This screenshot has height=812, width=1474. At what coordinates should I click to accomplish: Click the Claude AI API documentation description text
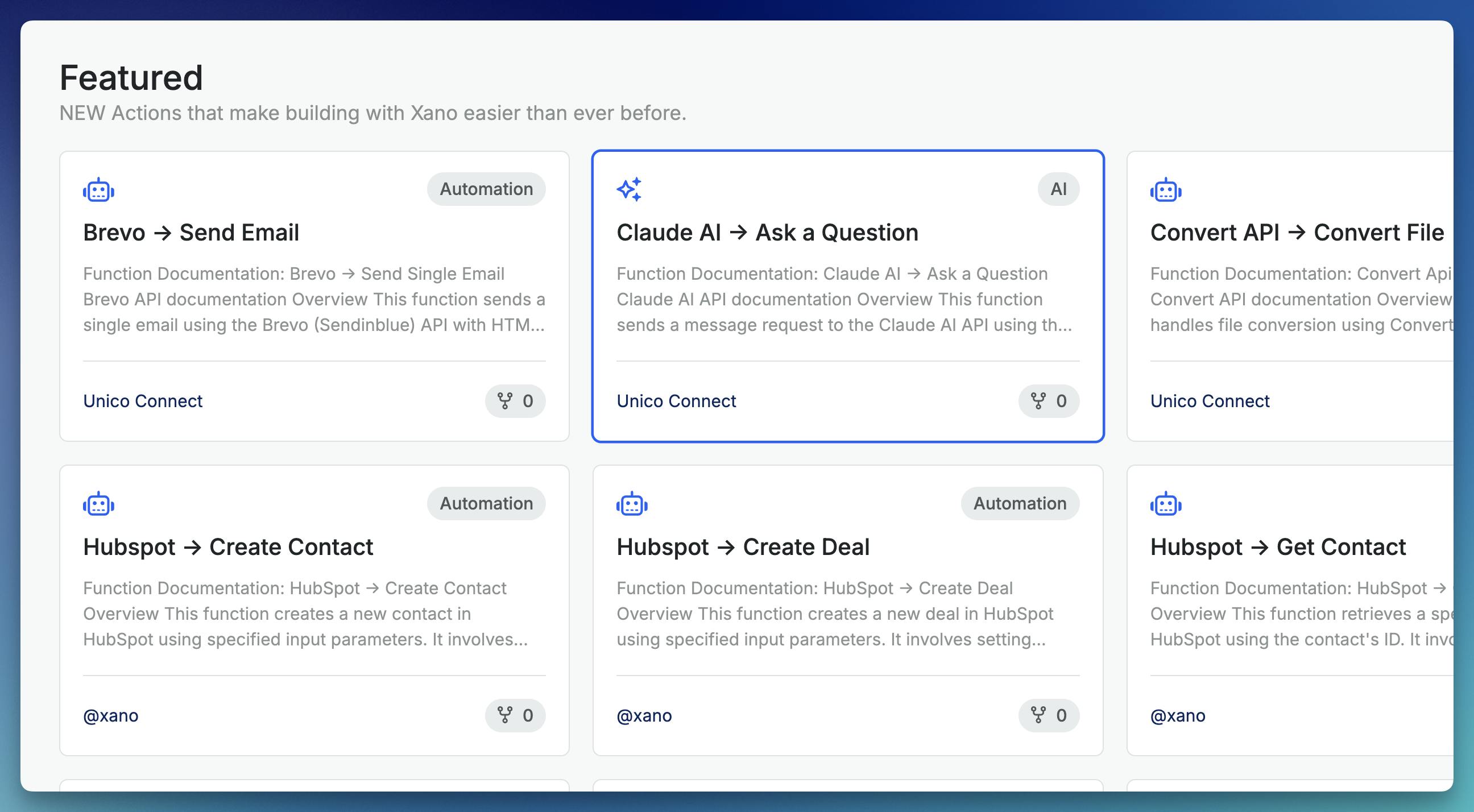[844, 299]
